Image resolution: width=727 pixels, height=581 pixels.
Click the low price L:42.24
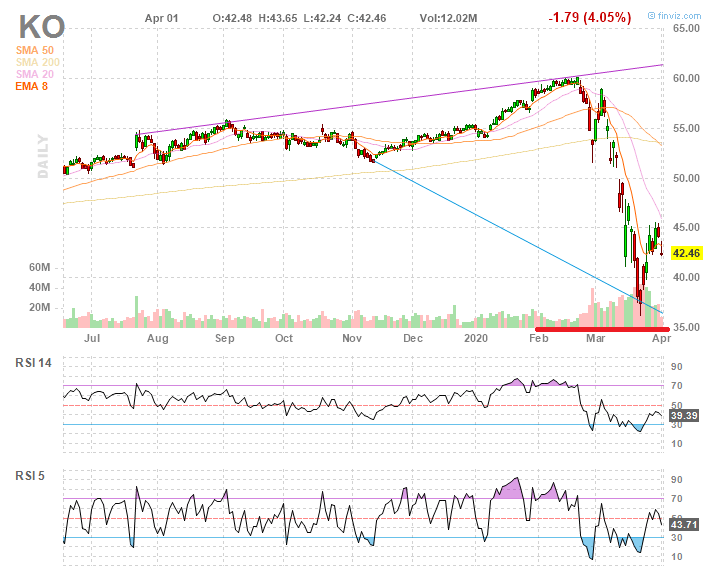[322, 18]
